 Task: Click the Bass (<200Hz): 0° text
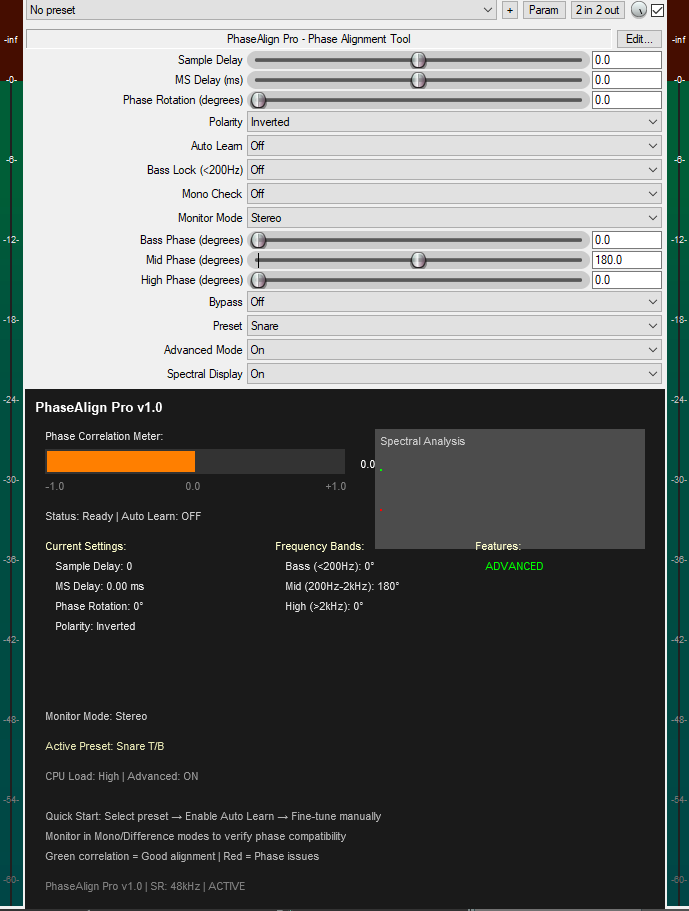coord(329,566)
